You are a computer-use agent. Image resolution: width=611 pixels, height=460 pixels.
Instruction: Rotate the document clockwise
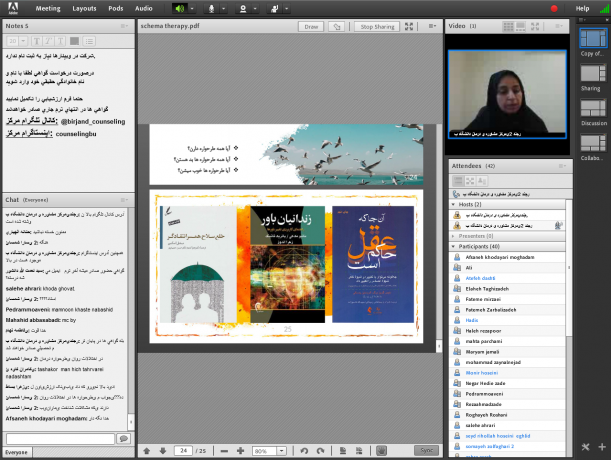[320, 451]
